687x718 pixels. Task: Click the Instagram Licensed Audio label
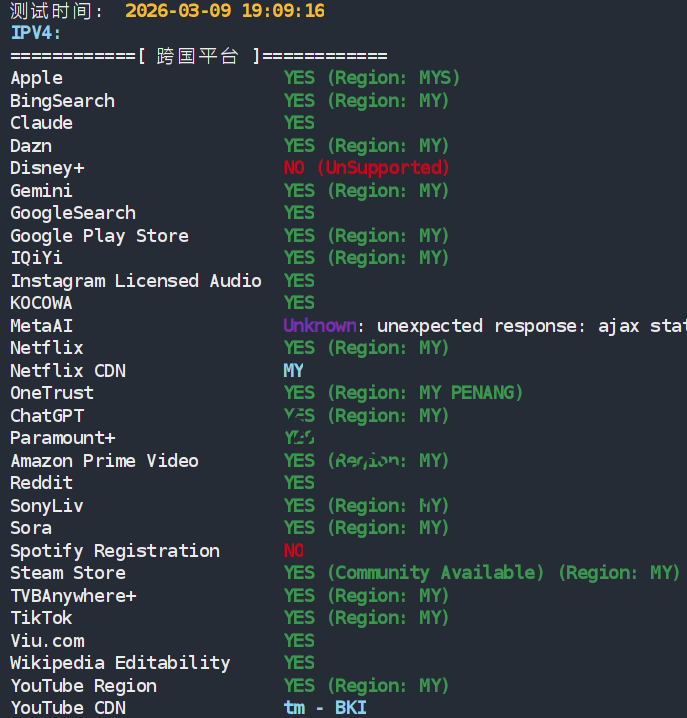(135, 281)
